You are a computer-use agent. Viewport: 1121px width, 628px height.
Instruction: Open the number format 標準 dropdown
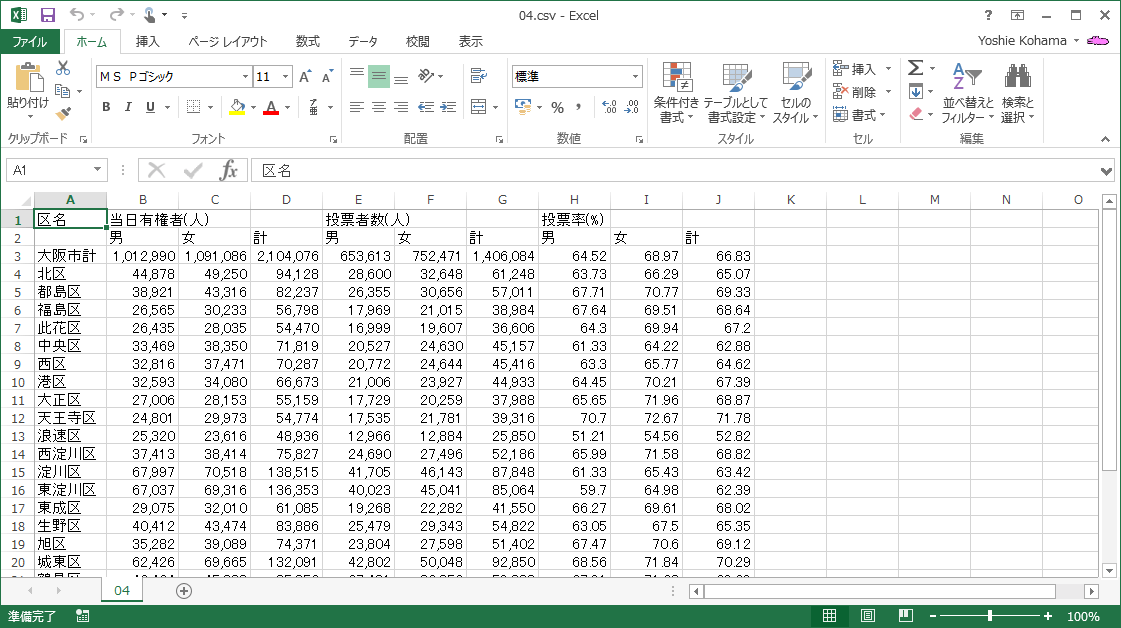635,77
